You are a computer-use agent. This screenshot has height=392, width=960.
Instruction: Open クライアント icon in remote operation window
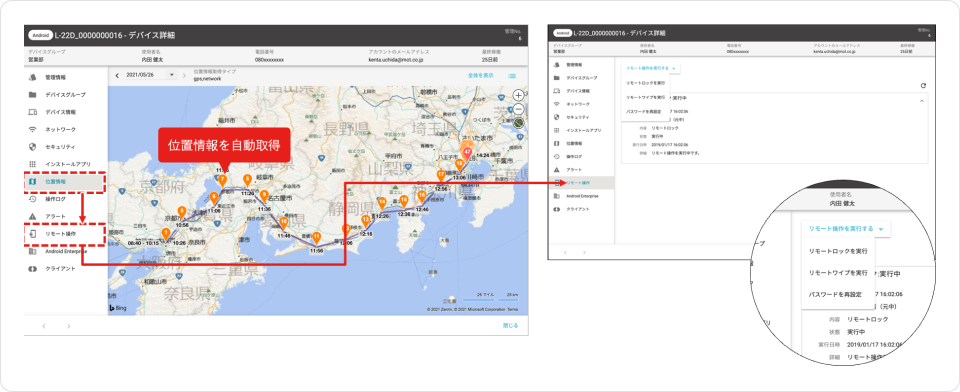point(557,209)
